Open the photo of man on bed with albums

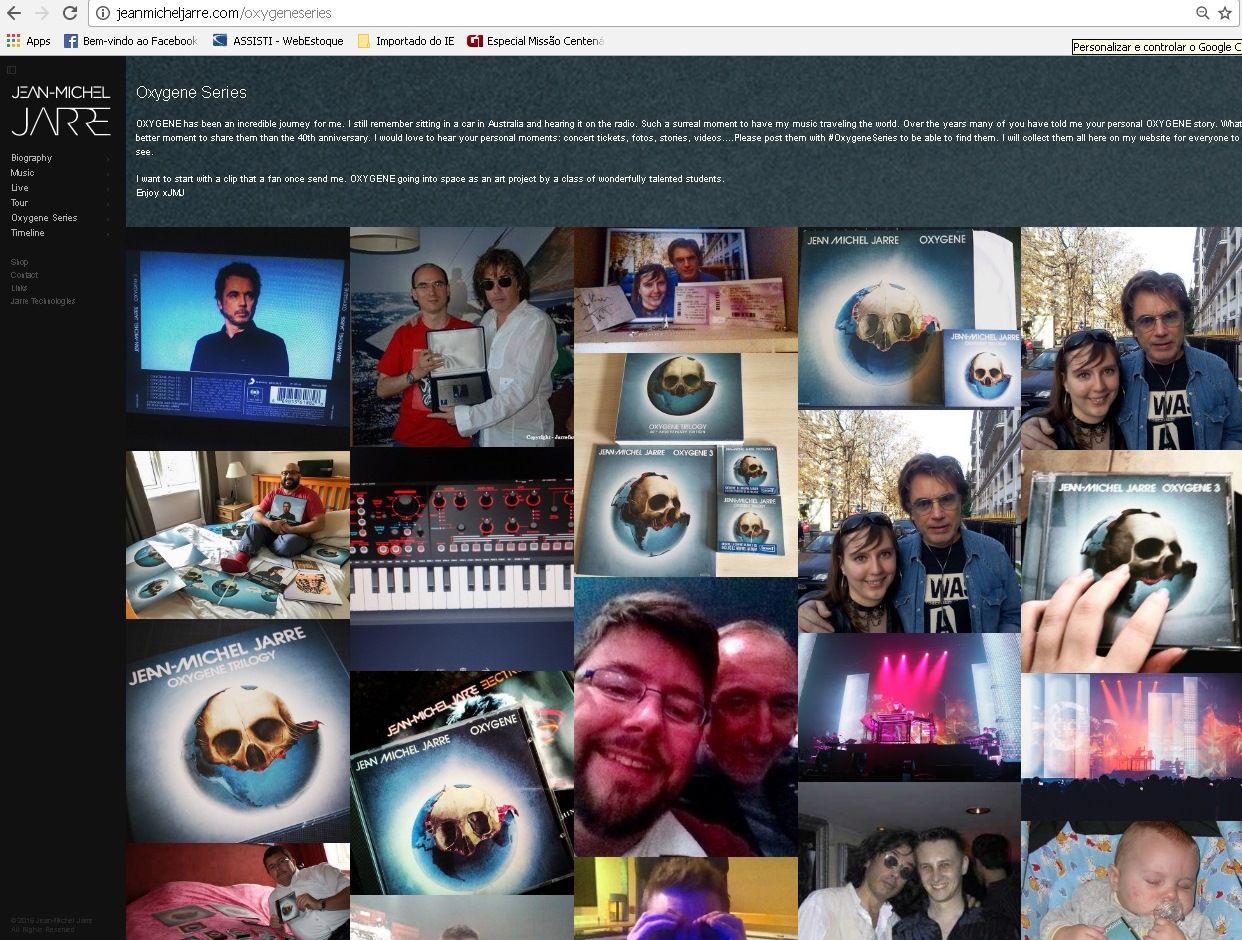coord(238,535)
